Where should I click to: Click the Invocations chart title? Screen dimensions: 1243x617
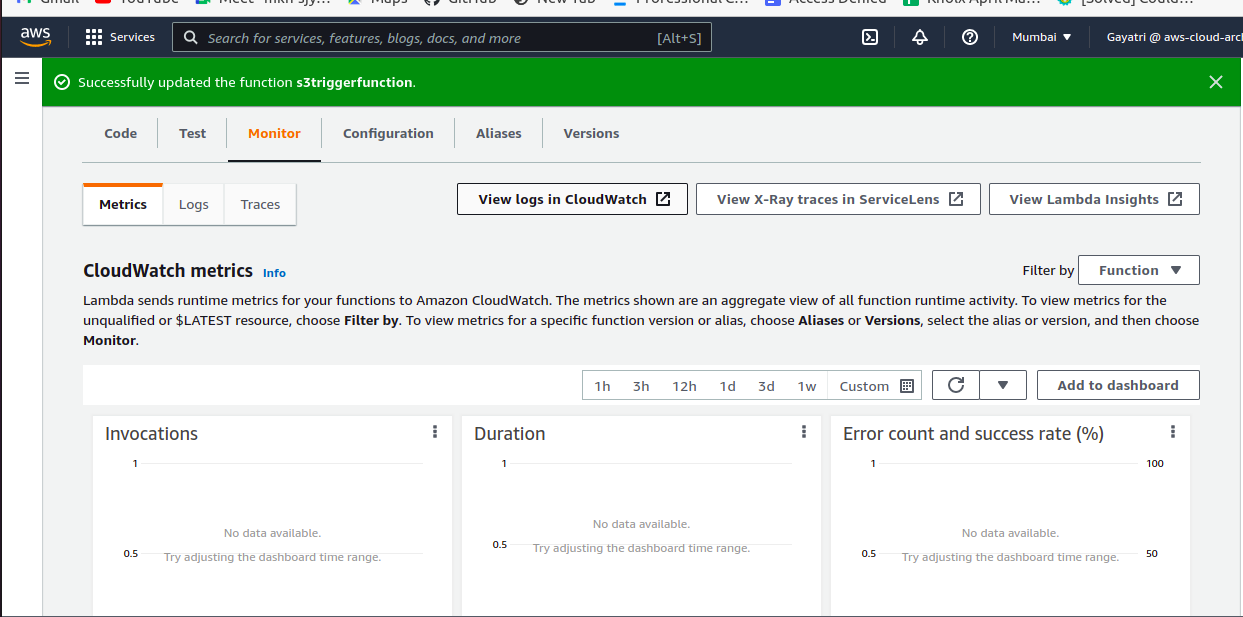(151, 433)
